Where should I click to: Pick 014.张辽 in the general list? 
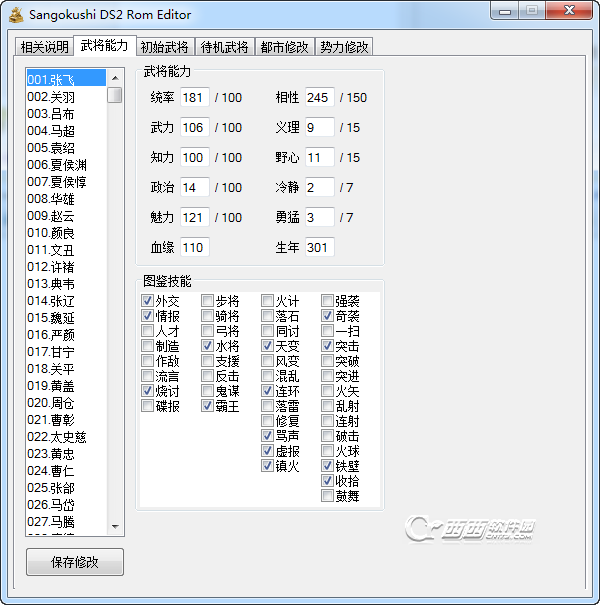pyautogui.click(x=66, y=301)
